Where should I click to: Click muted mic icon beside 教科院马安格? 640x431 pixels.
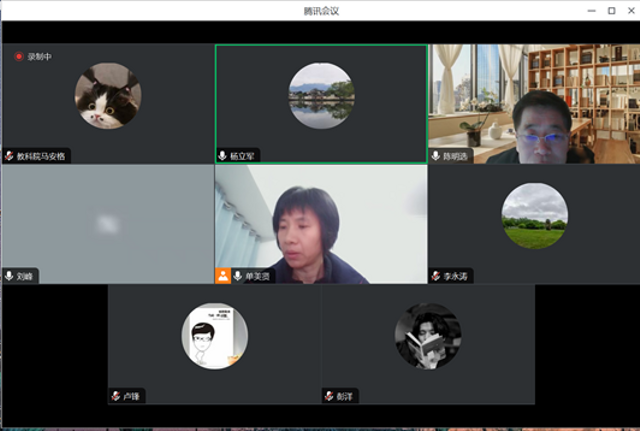9,156
